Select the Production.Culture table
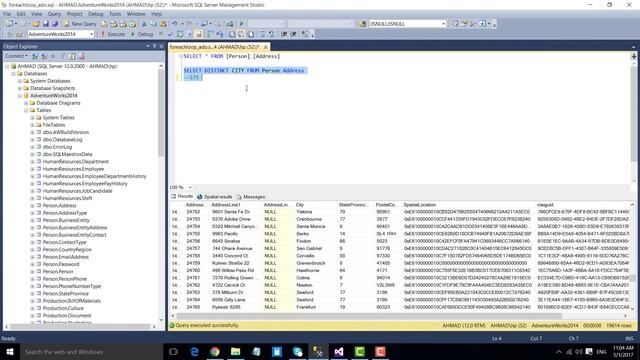The image size is (640, 360). 63,308
